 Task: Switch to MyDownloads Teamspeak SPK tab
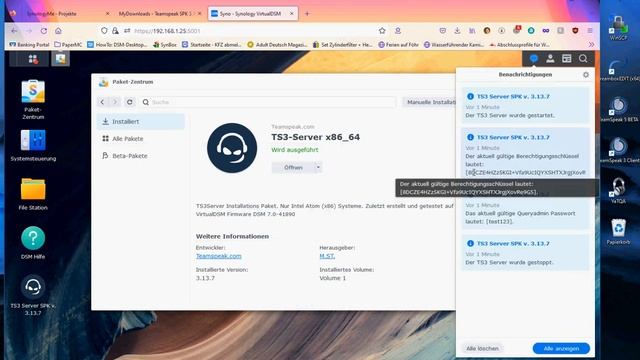(x=159, y=13)
